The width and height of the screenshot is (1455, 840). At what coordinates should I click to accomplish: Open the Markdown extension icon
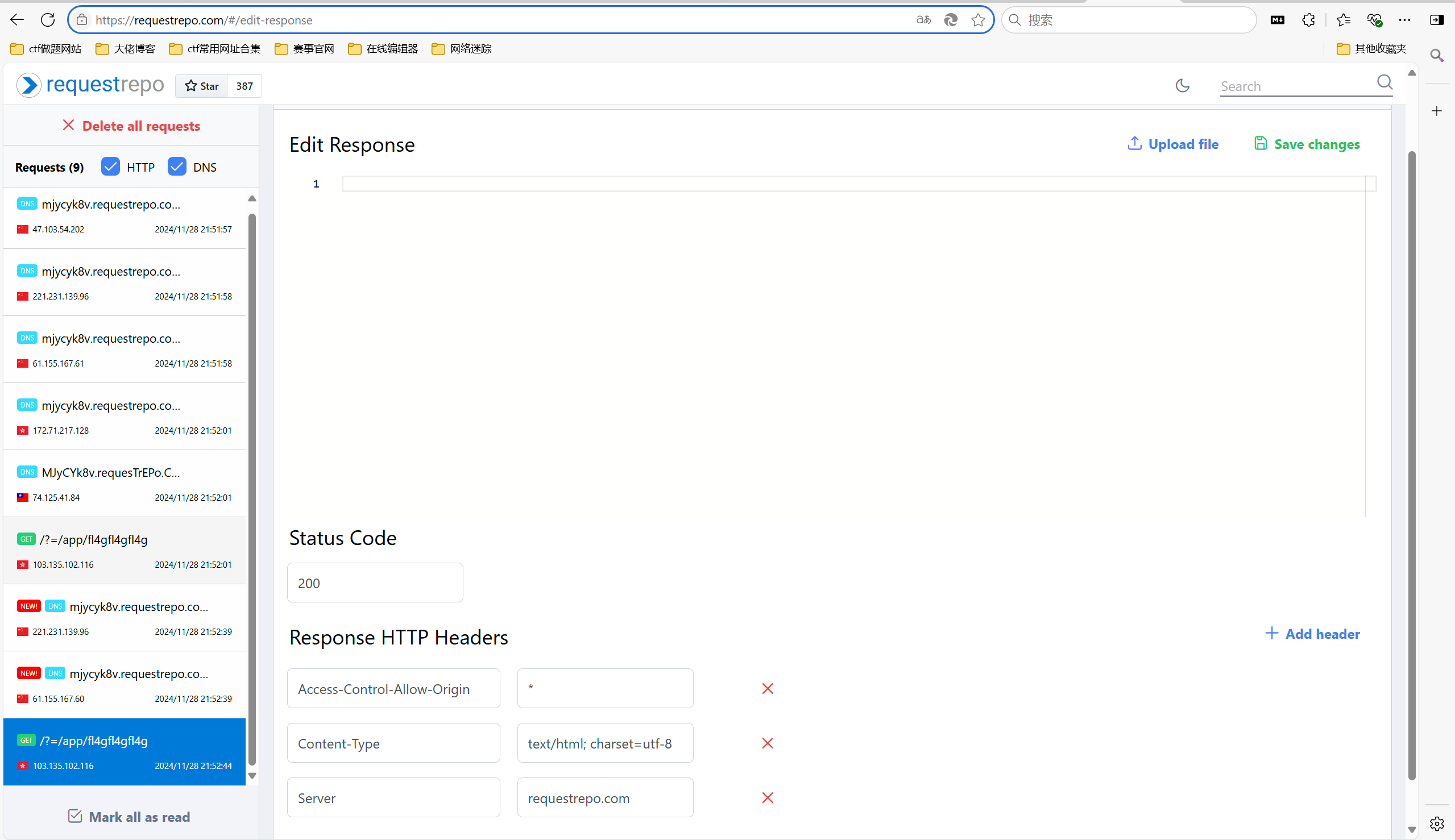(x=1277, y=20)
